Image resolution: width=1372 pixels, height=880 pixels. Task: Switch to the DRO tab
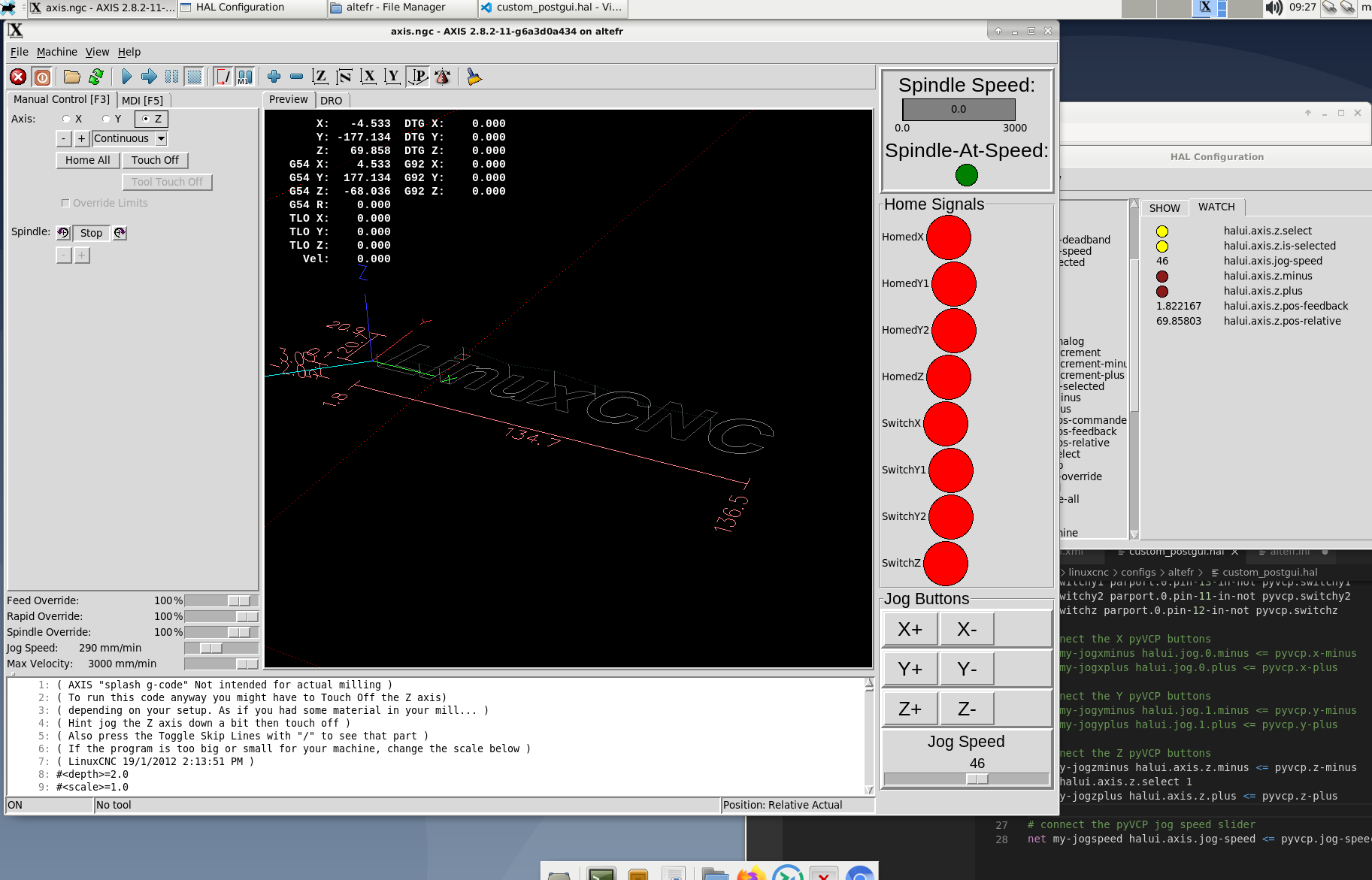point(332,100)
